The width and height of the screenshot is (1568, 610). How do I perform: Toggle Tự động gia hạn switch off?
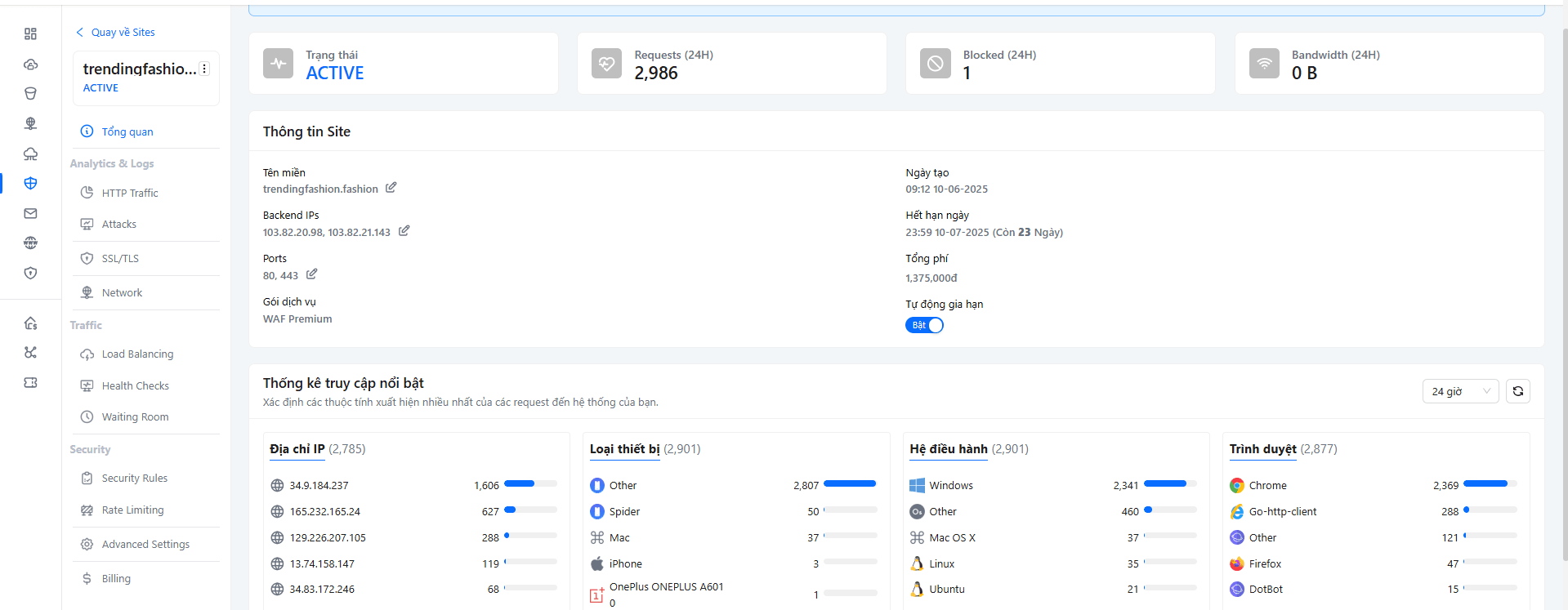tap(924, 325)
